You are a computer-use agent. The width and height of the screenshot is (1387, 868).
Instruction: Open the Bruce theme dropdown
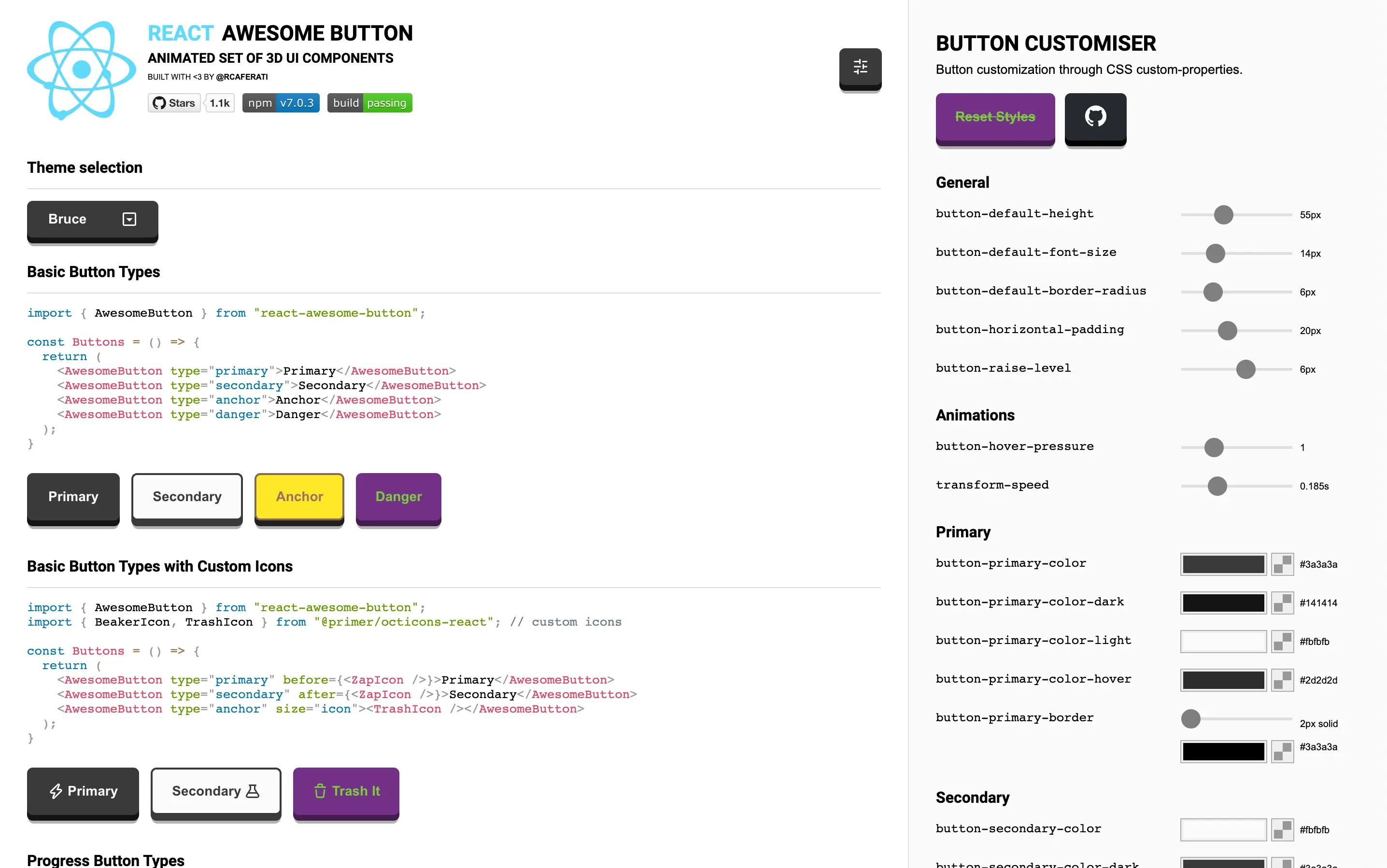coord(92,219)
